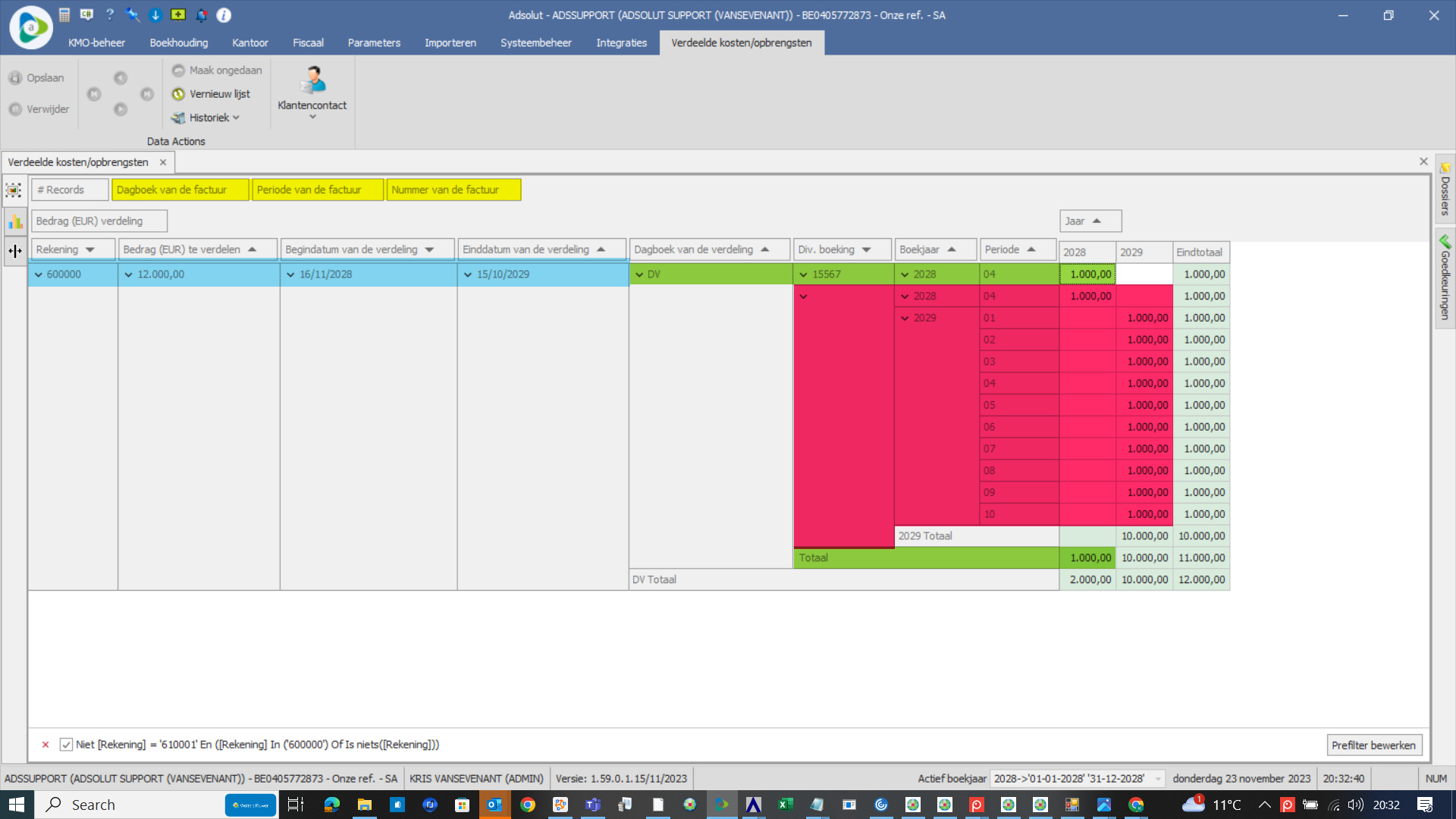Image resolution: width=1456 pixels, height=819 pixels.
Task: Toggle the prefilter enabled checkbox
Action: (x=67, y=745)
